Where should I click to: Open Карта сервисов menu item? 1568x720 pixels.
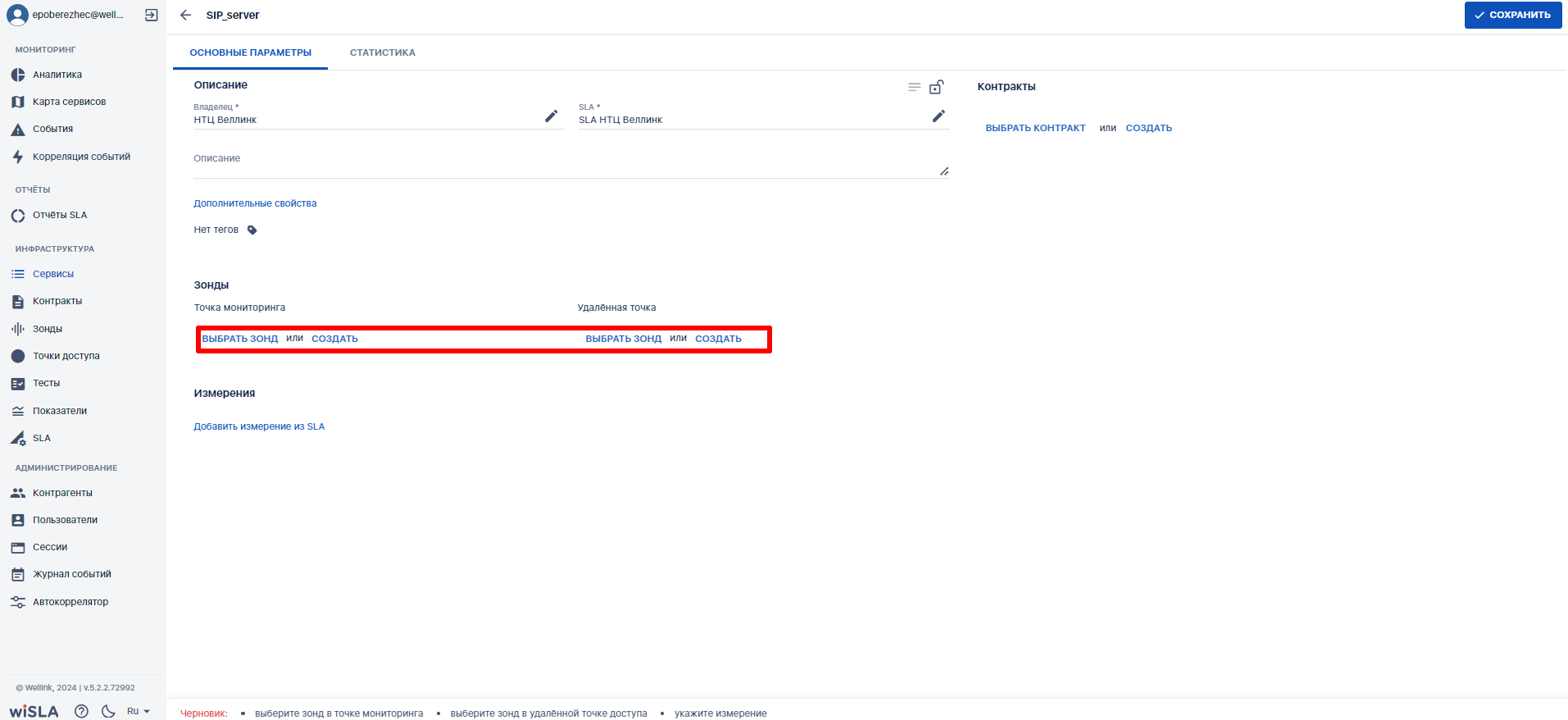click(x=70, y=102)
